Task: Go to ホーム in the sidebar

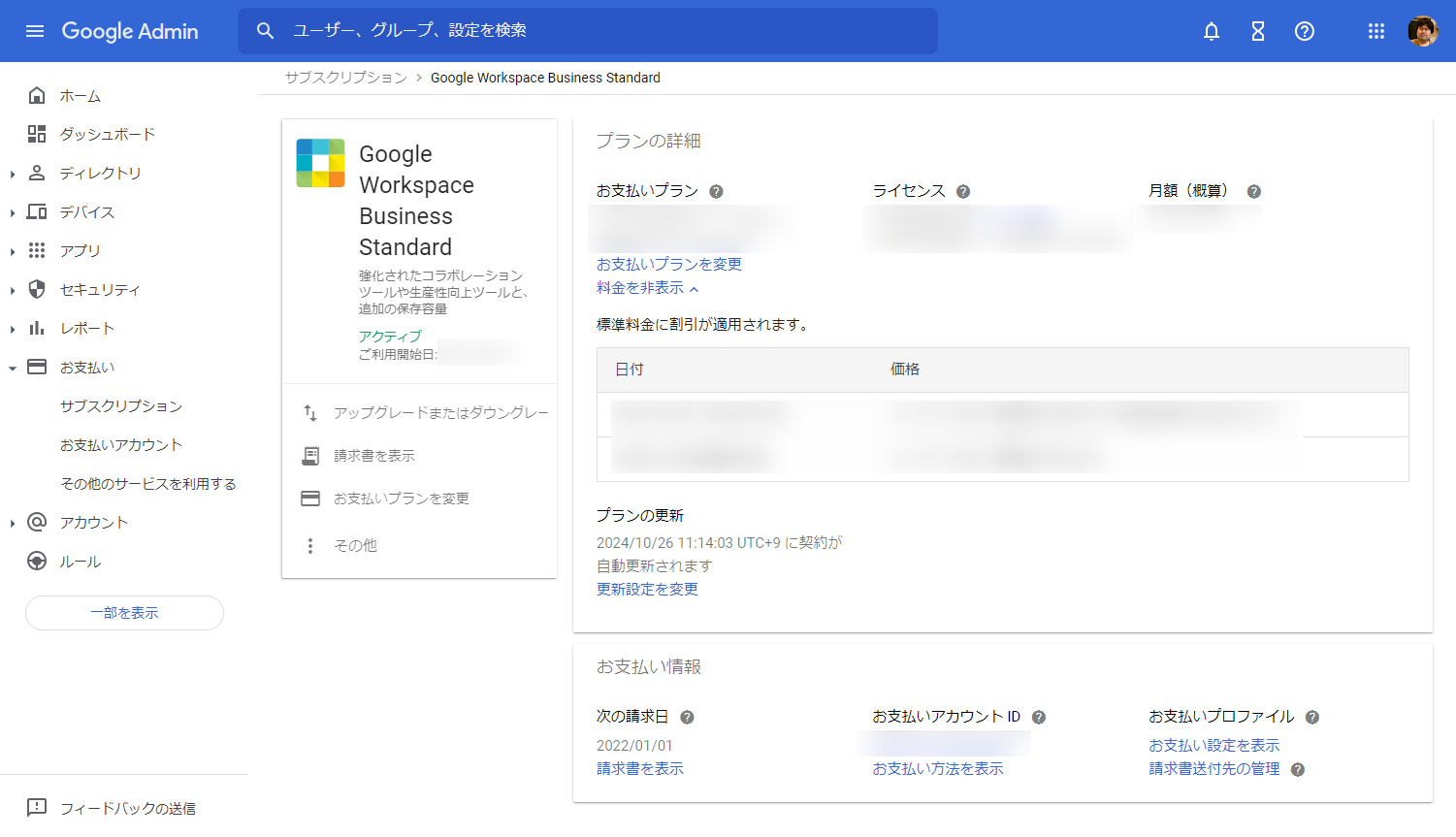Action: (x=81, y=96)
